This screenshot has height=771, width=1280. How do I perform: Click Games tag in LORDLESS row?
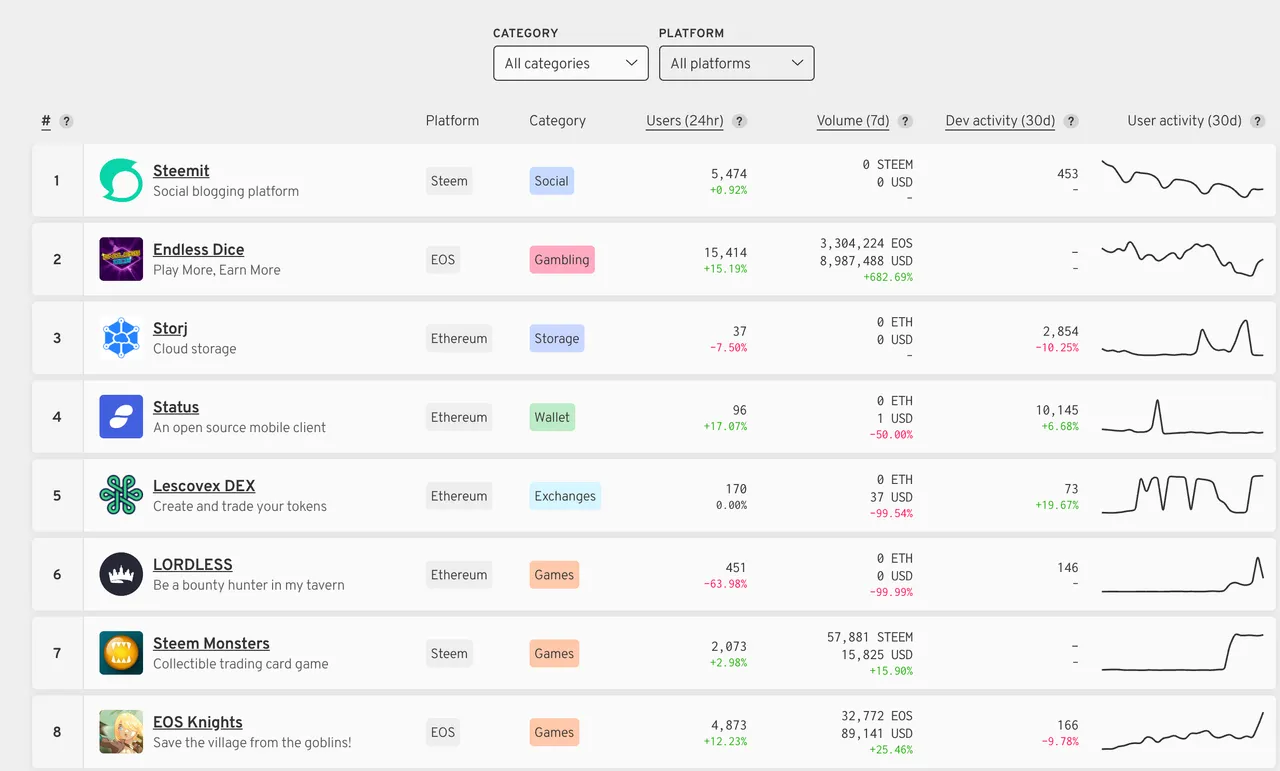coord(554,575)
